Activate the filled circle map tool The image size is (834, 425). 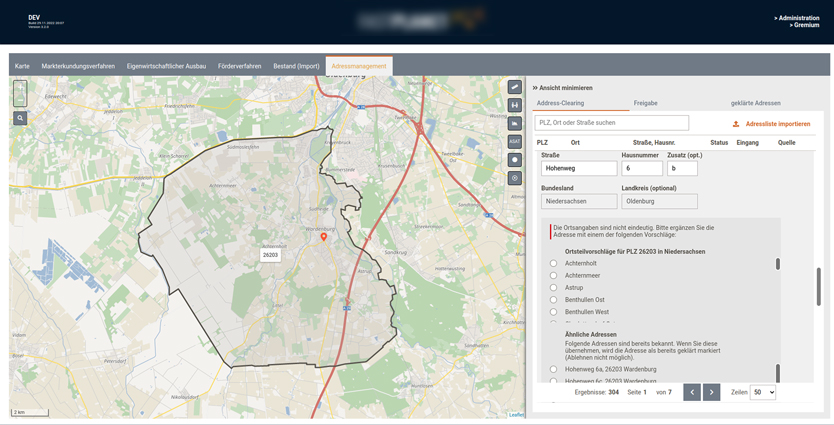(515, 160)
